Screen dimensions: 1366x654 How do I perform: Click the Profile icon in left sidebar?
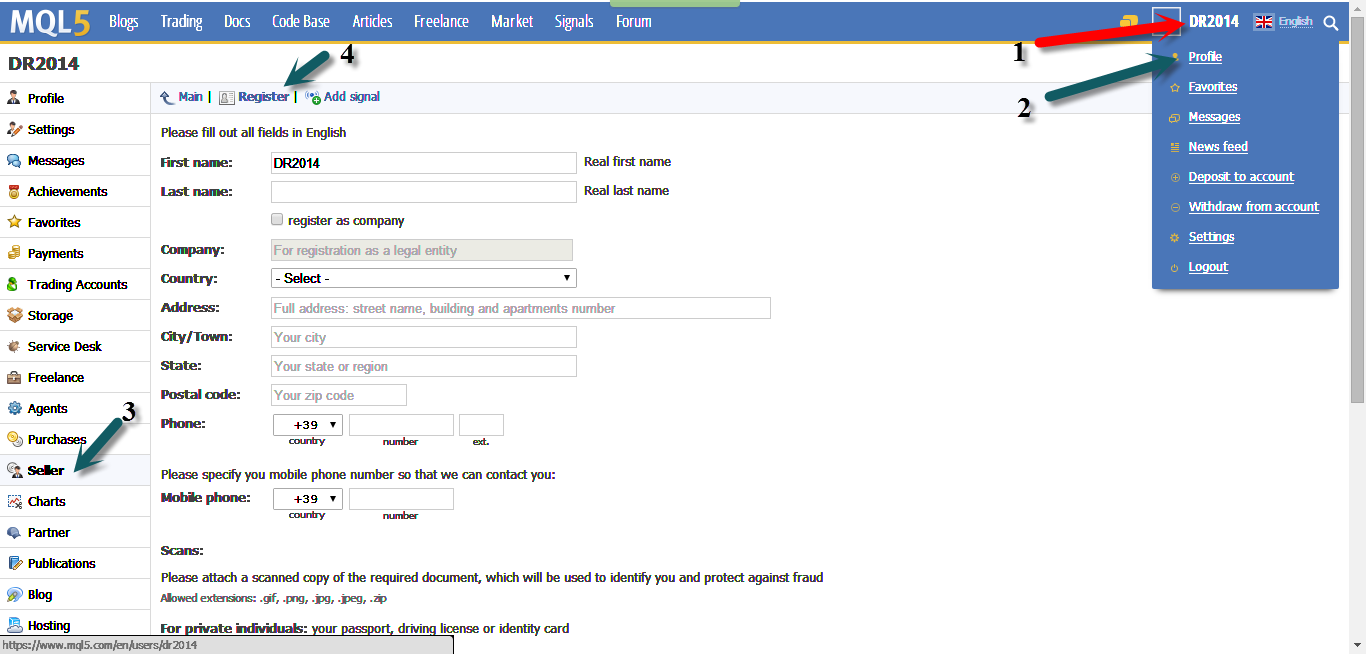click(14, 98)
